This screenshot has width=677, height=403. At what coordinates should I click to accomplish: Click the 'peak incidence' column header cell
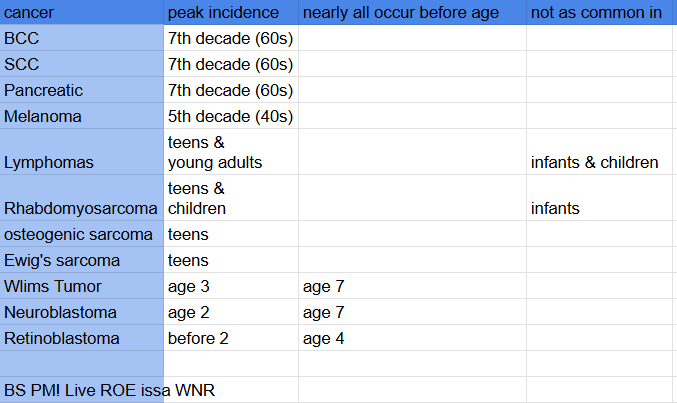[230, 13]
